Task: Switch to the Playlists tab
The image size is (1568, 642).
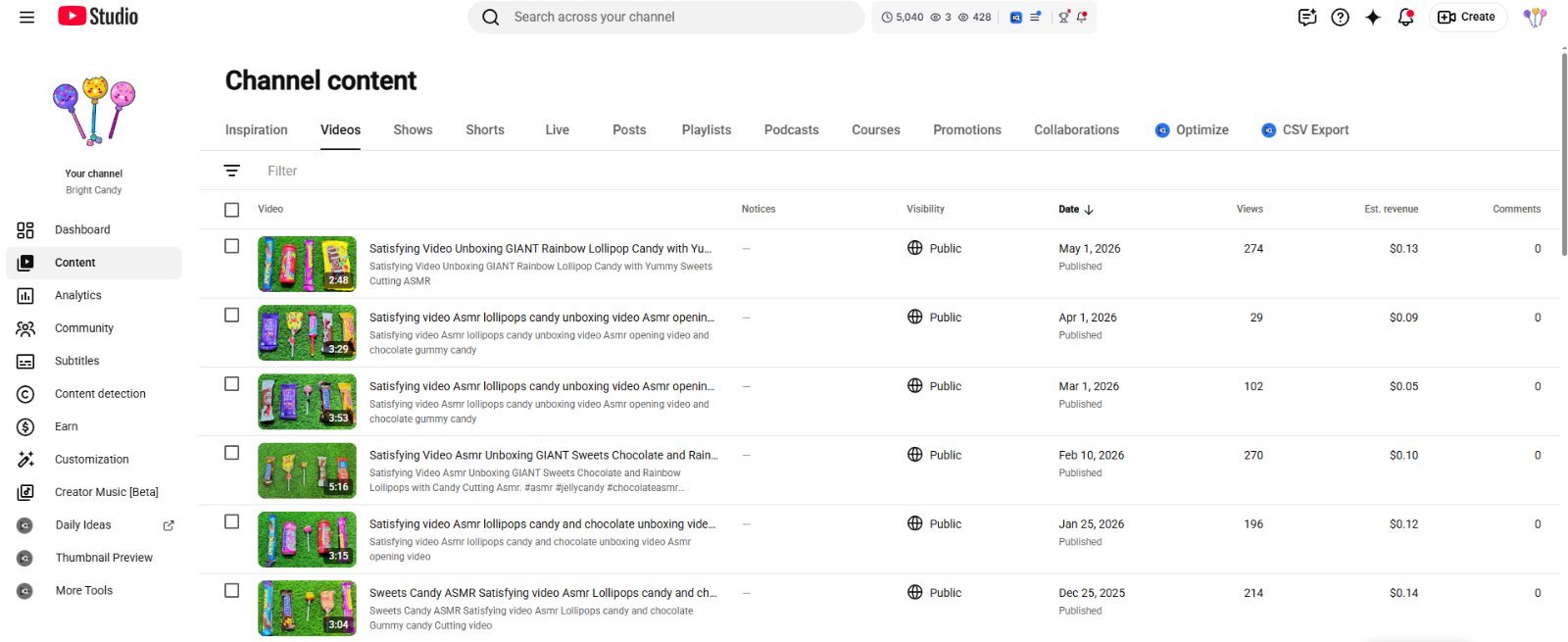Action: click(707, 129)
